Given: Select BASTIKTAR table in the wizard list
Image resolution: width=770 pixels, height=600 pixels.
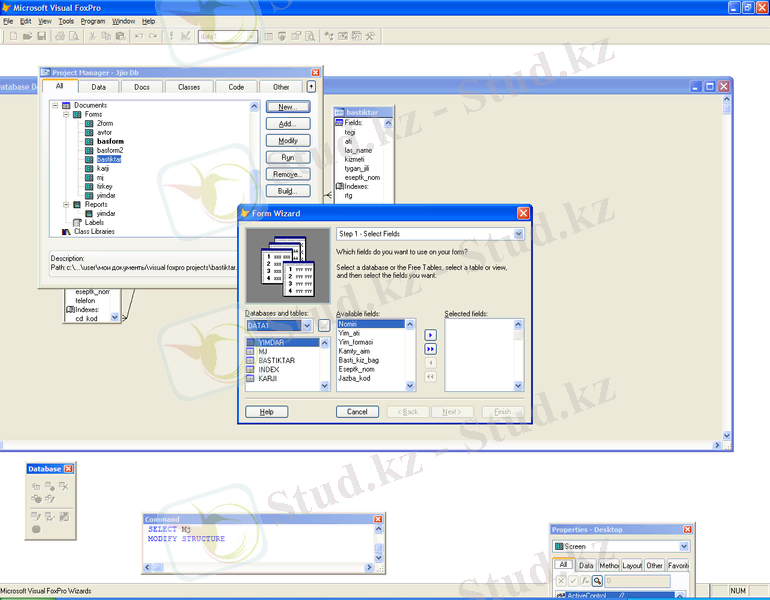Looking at the screenshot, I should tap(276, 361).
